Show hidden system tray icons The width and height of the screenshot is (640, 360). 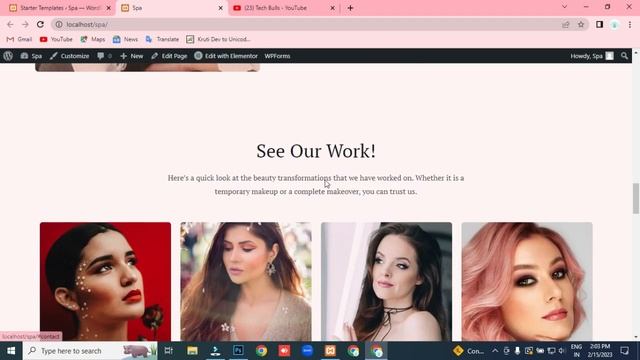click(x=495, y=351)
